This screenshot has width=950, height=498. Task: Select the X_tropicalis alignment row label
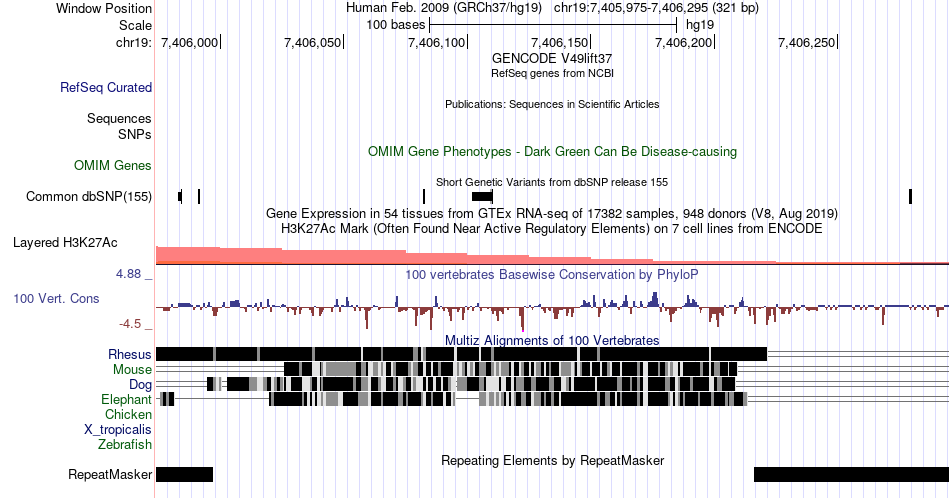pos(118,430)
